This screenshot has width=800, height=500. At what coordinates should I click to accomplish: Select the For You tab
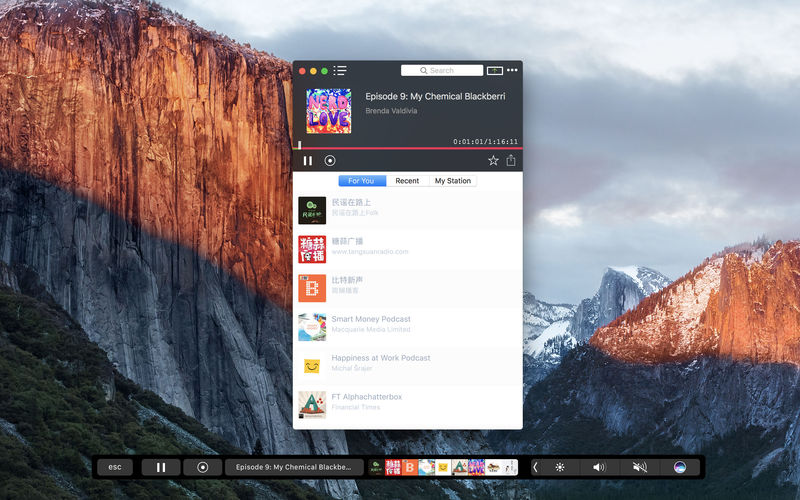[362, 181]
